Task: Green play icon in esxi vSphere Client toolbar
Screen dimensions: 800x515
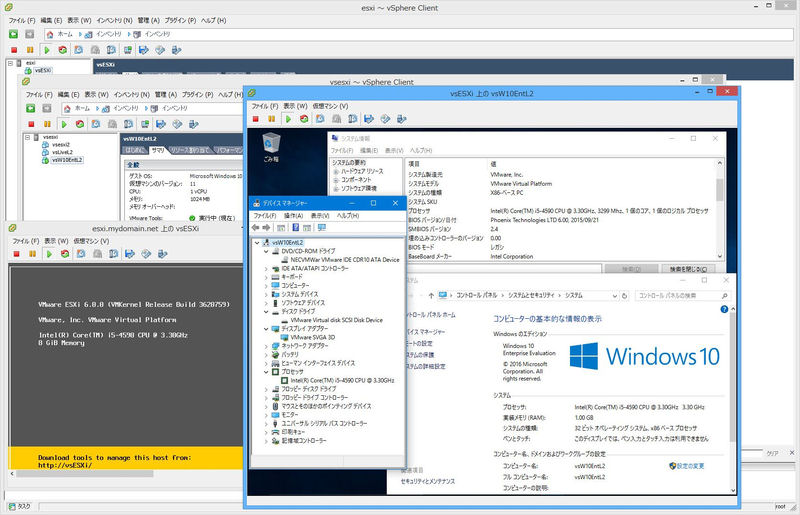Action: point(47,50)
